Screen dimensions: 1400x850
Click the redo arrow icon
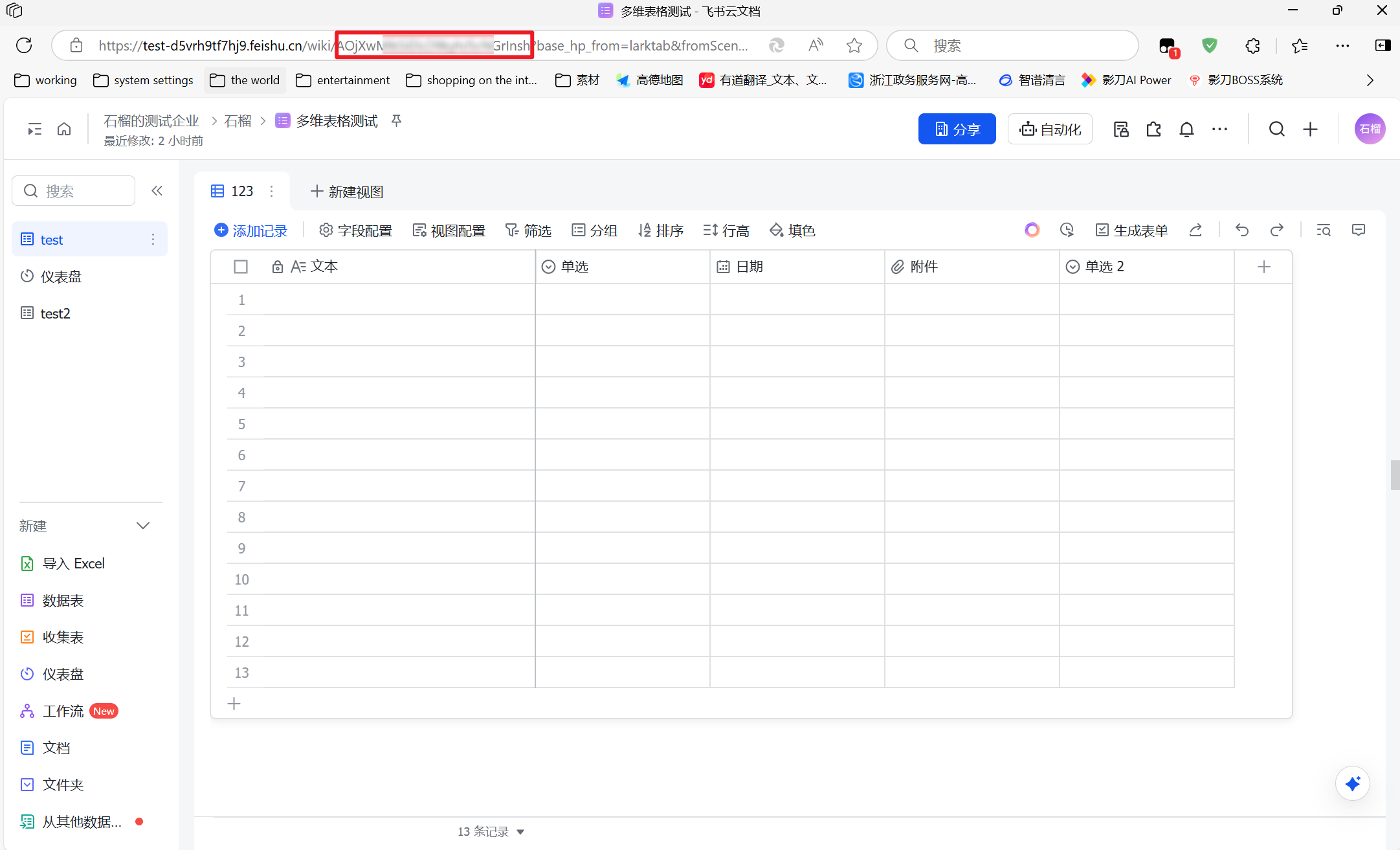tap(1276, 230)
